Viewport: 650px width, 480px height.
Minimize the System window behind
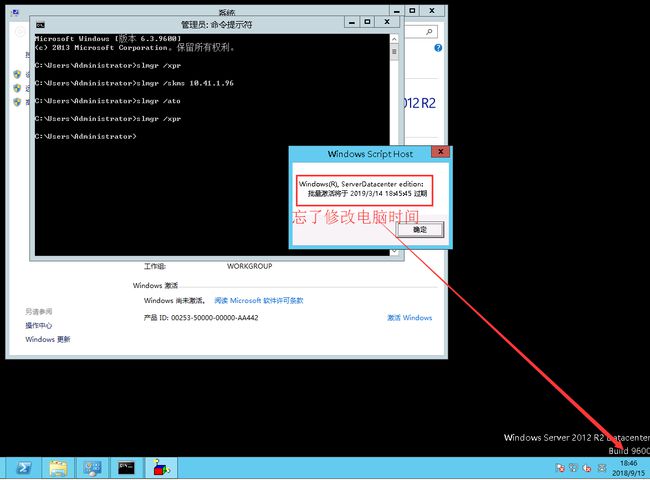coord(397,11)
